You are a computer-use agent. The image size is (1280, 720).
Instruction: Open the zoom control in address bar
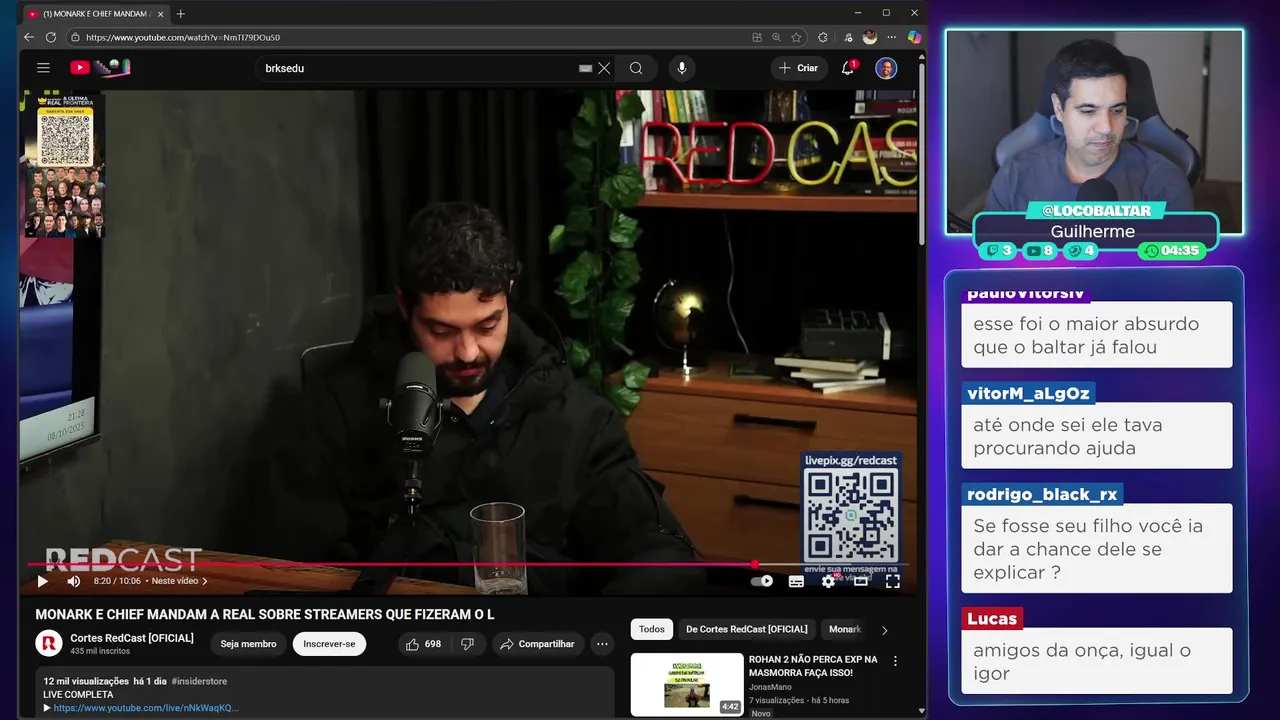point(776,37)
